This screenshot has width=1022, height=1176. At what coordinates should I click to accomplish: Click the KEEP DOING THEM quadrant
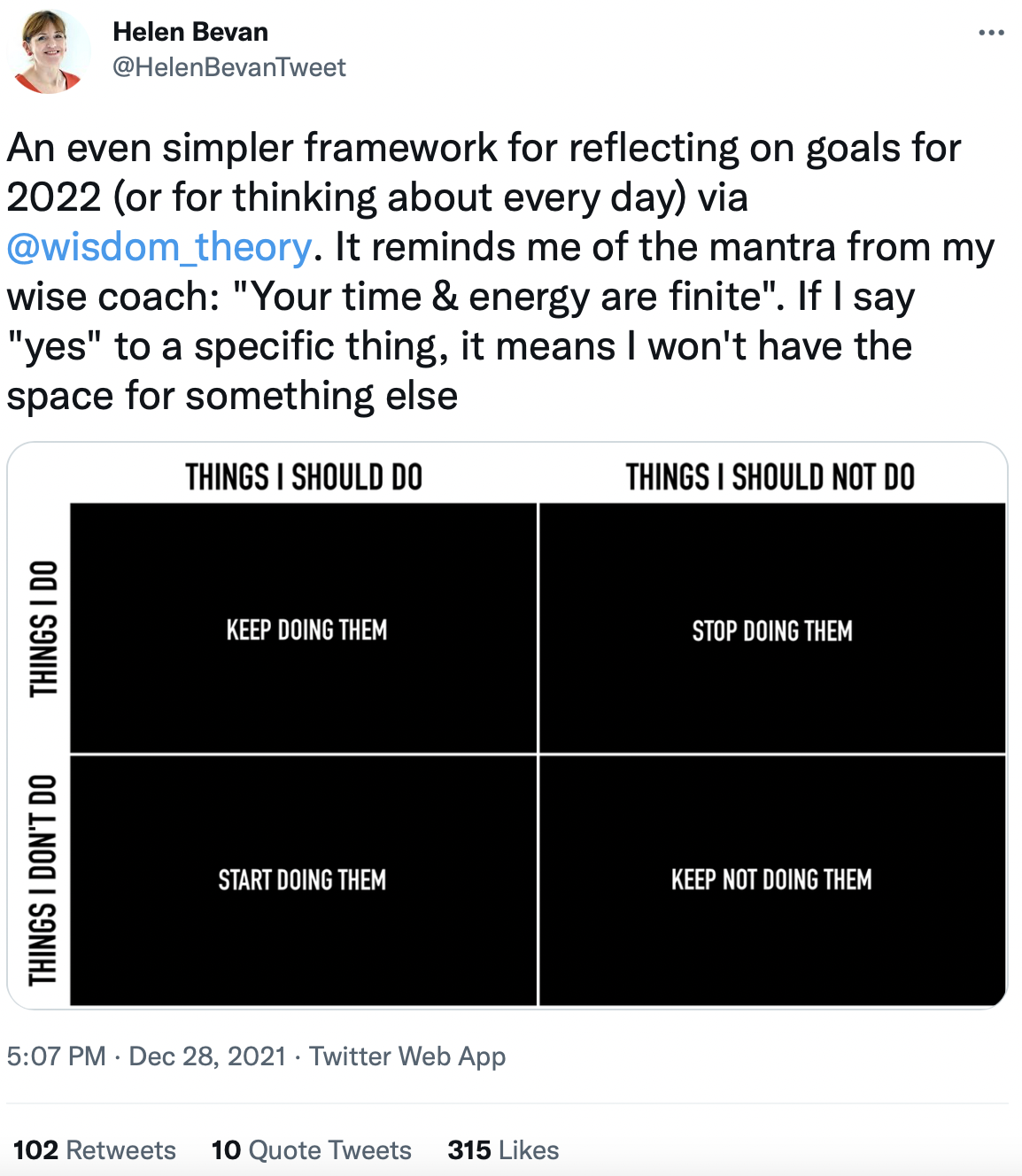(x=304, y=629)
